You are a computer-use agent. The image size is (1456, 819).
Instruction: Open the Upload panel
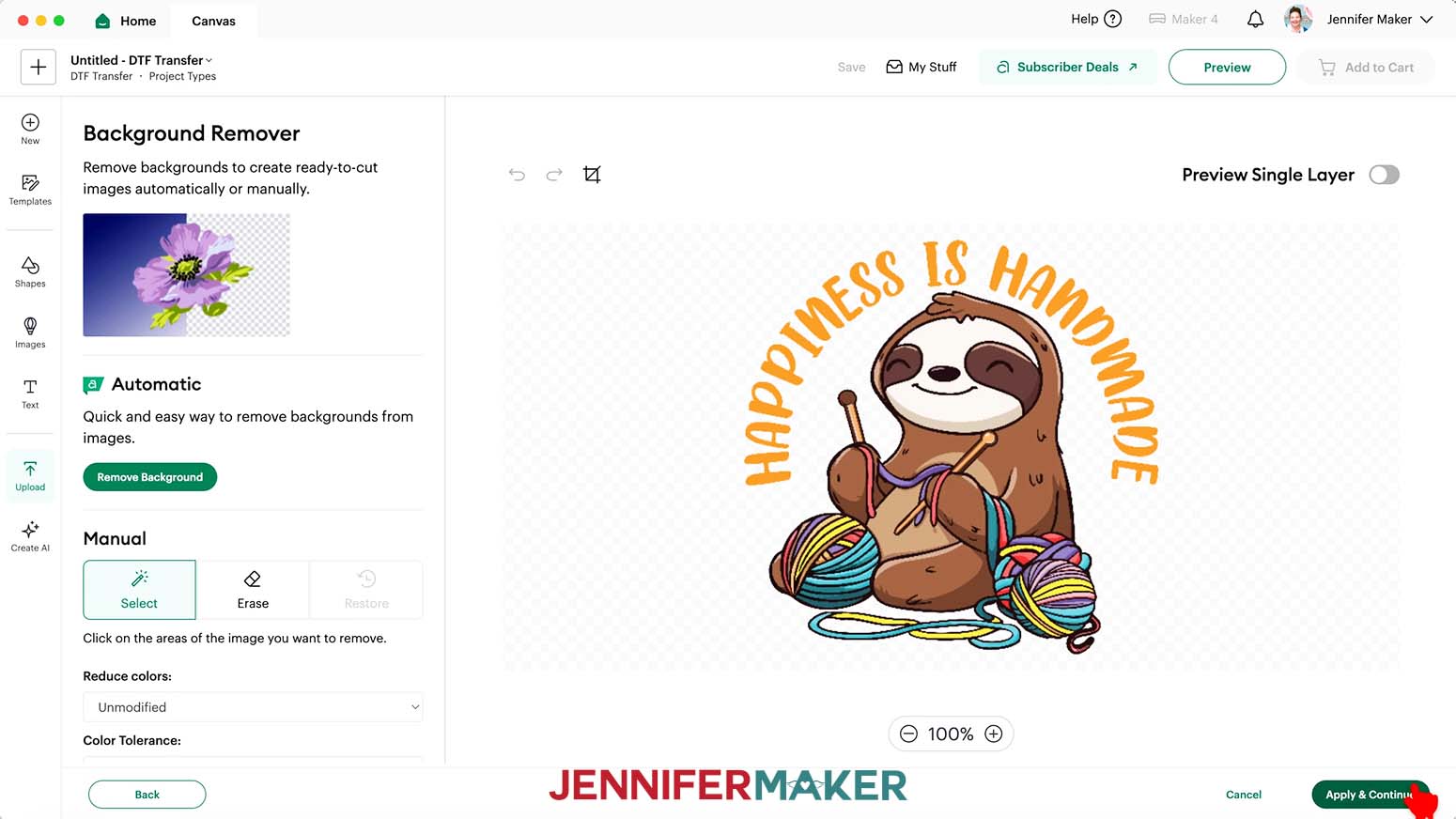point(30,476)
